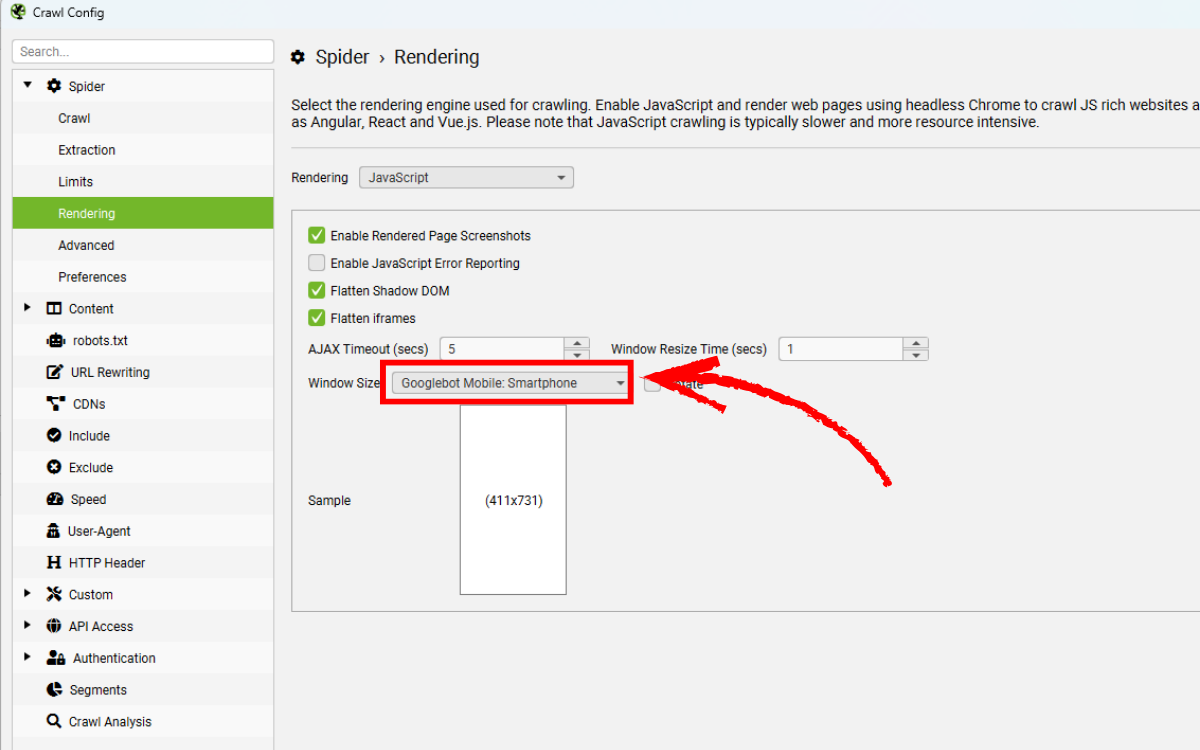The image size is (1200, 750).
Task: Click the URL Rewriting pencil icon
Action: [55, 372]
